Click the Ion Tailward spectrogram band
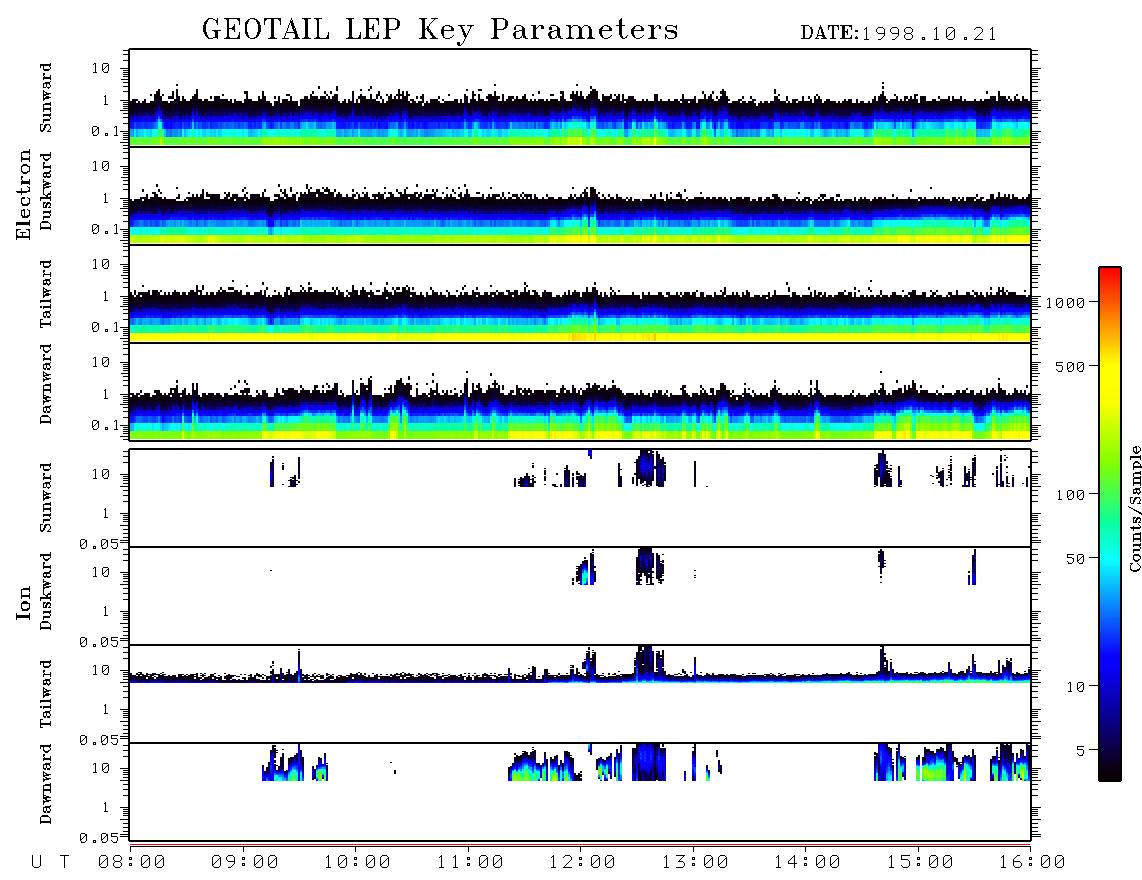This screenshot has height=880, width=1142. coord(580,676)
